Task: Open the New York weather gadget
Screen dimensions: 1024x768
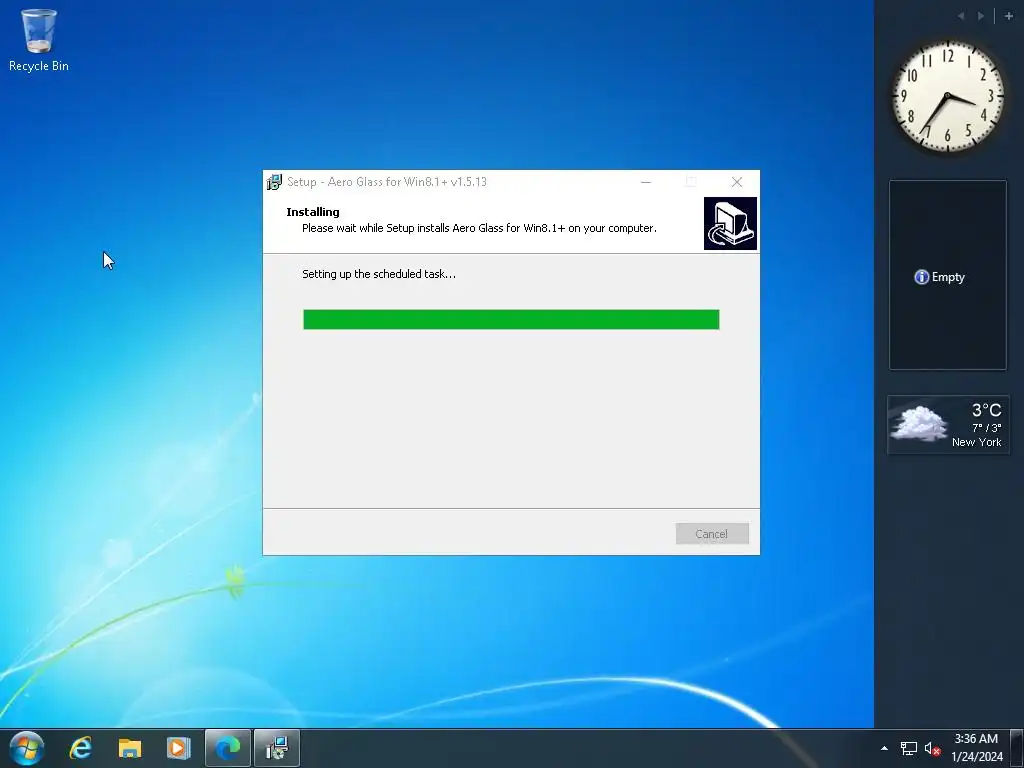Action: [x=948, y=424]
